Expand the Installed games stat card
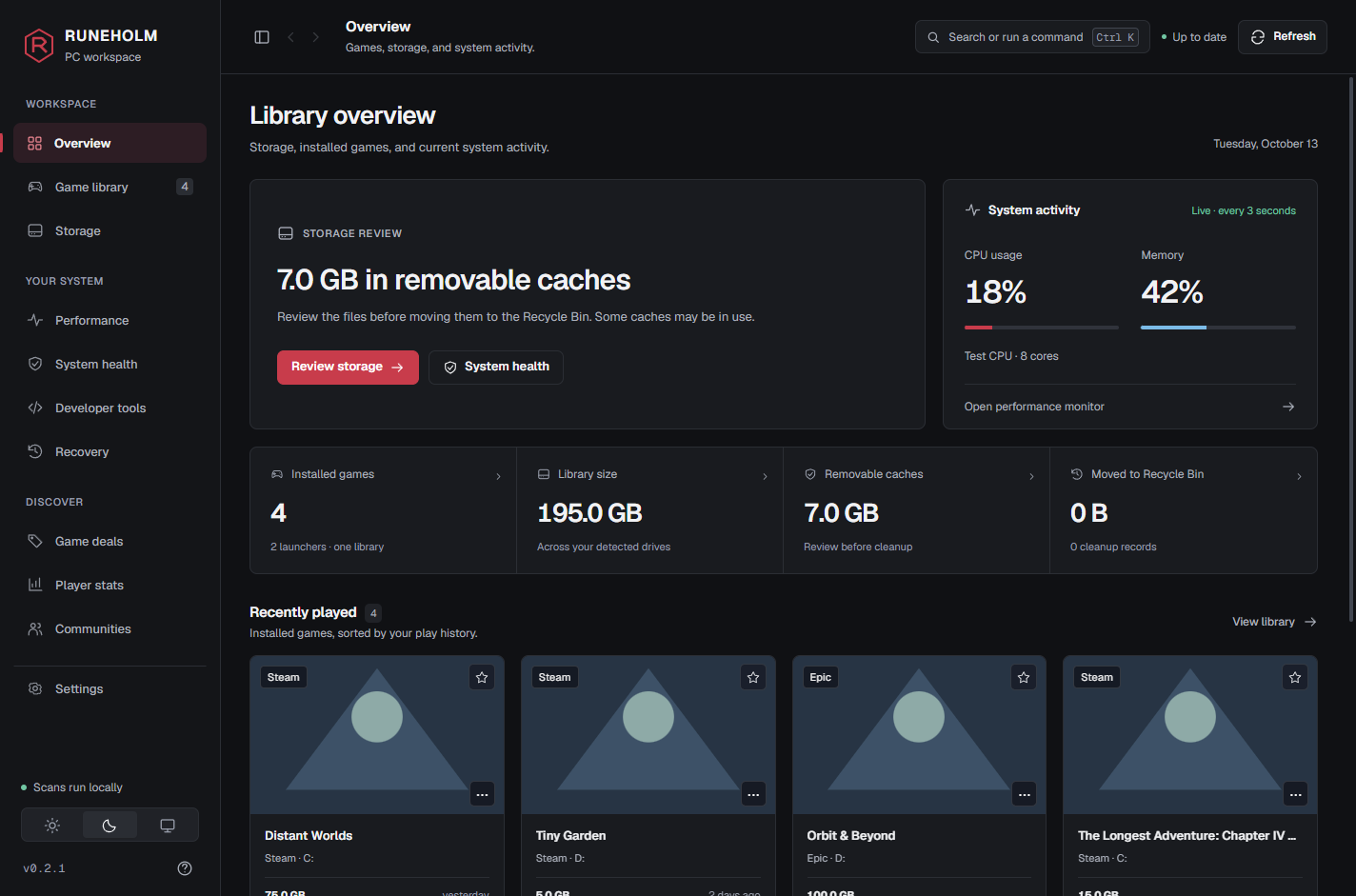The height and width of the screenshot is (896, 1356). [x=383, y=510]
